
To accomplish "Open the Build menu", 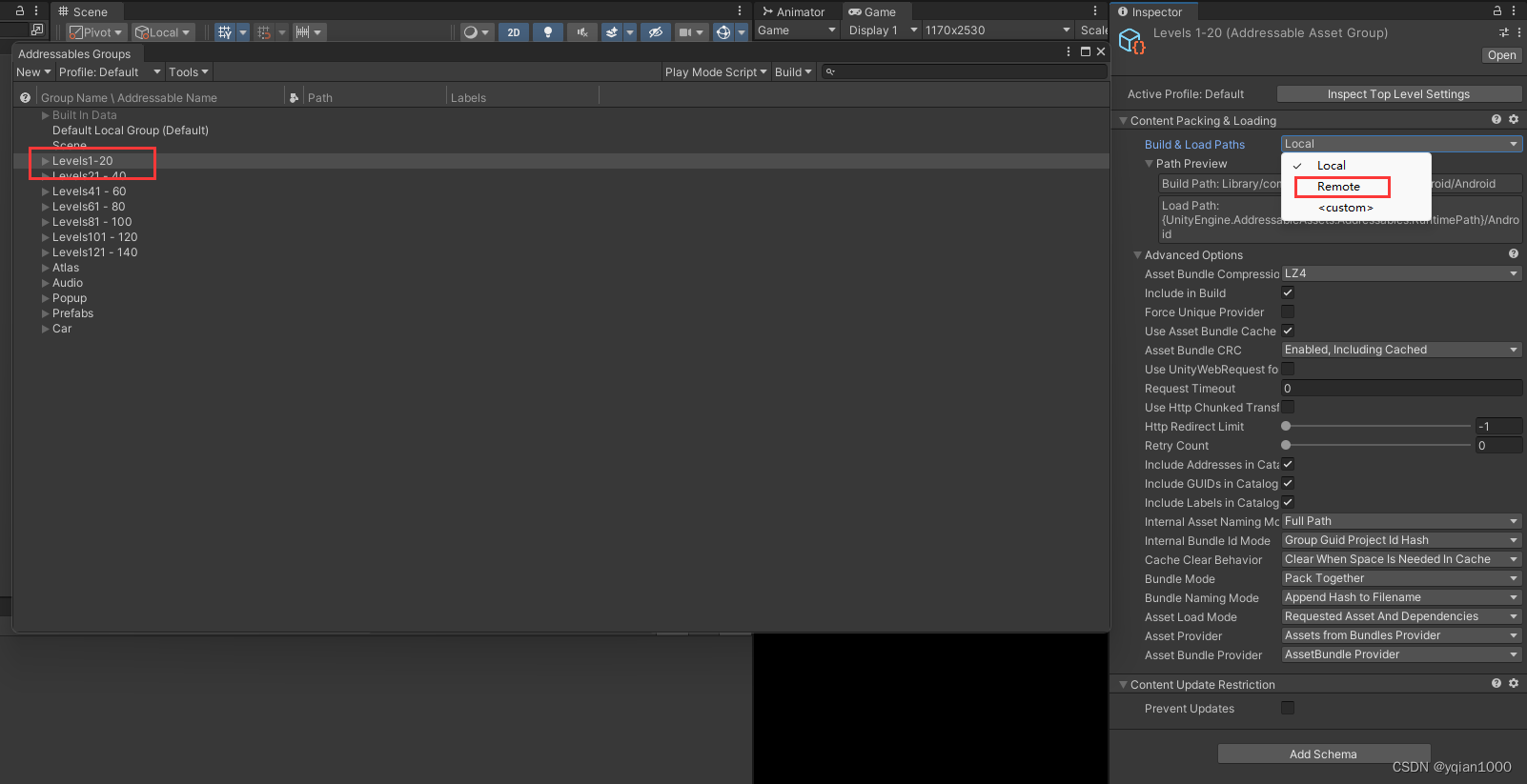I will pyautogui.click(x=793, y=72).
